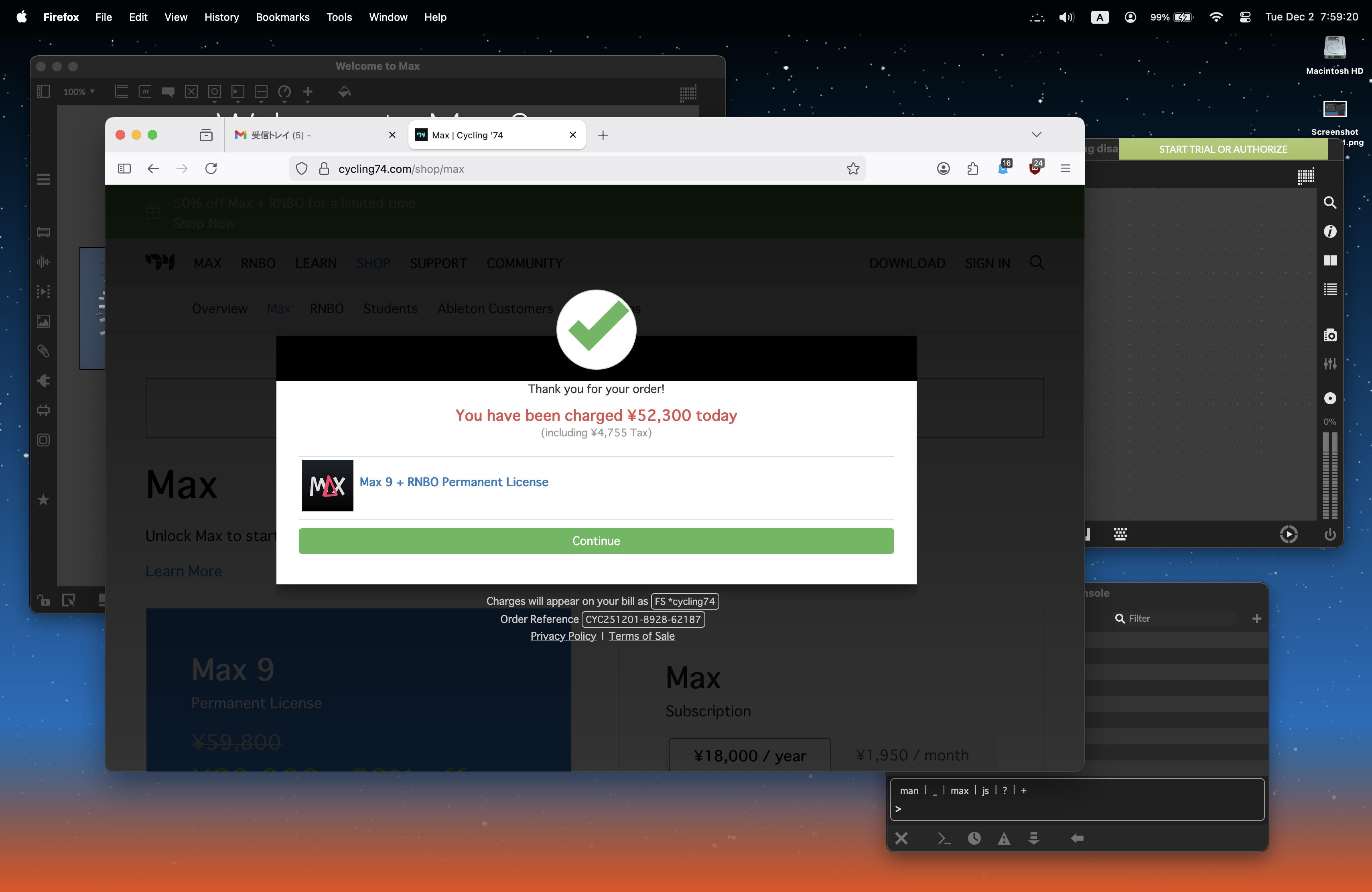Click the Max camera snapshot icon
This screenshot has height=892, width=1372.
(x=1329, y=335)
